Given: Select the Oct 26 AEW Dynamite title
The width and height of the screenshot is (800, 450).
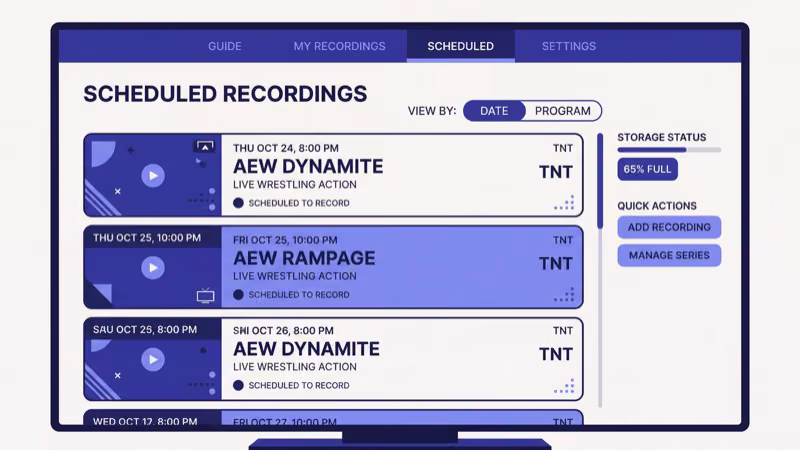Looking at the screenshot, I should pos(306,349).
